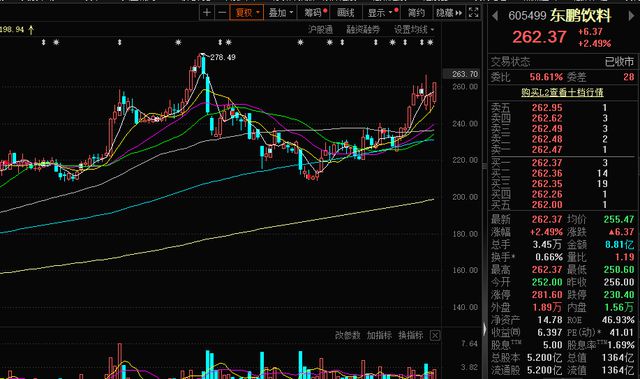640x379 pixels.
Task: Go to next stock with the right arrow
Action: pos(631,16)
